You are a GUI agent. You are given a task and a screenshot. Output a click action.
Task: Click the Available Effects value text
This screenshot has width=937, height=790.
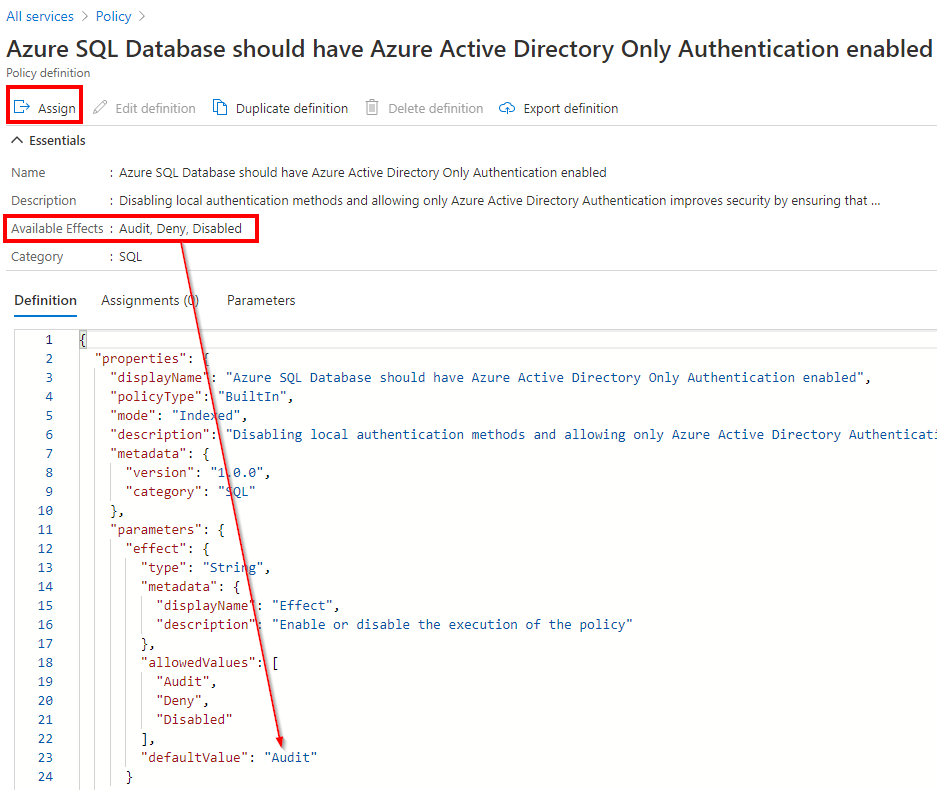tap(180, 228)
